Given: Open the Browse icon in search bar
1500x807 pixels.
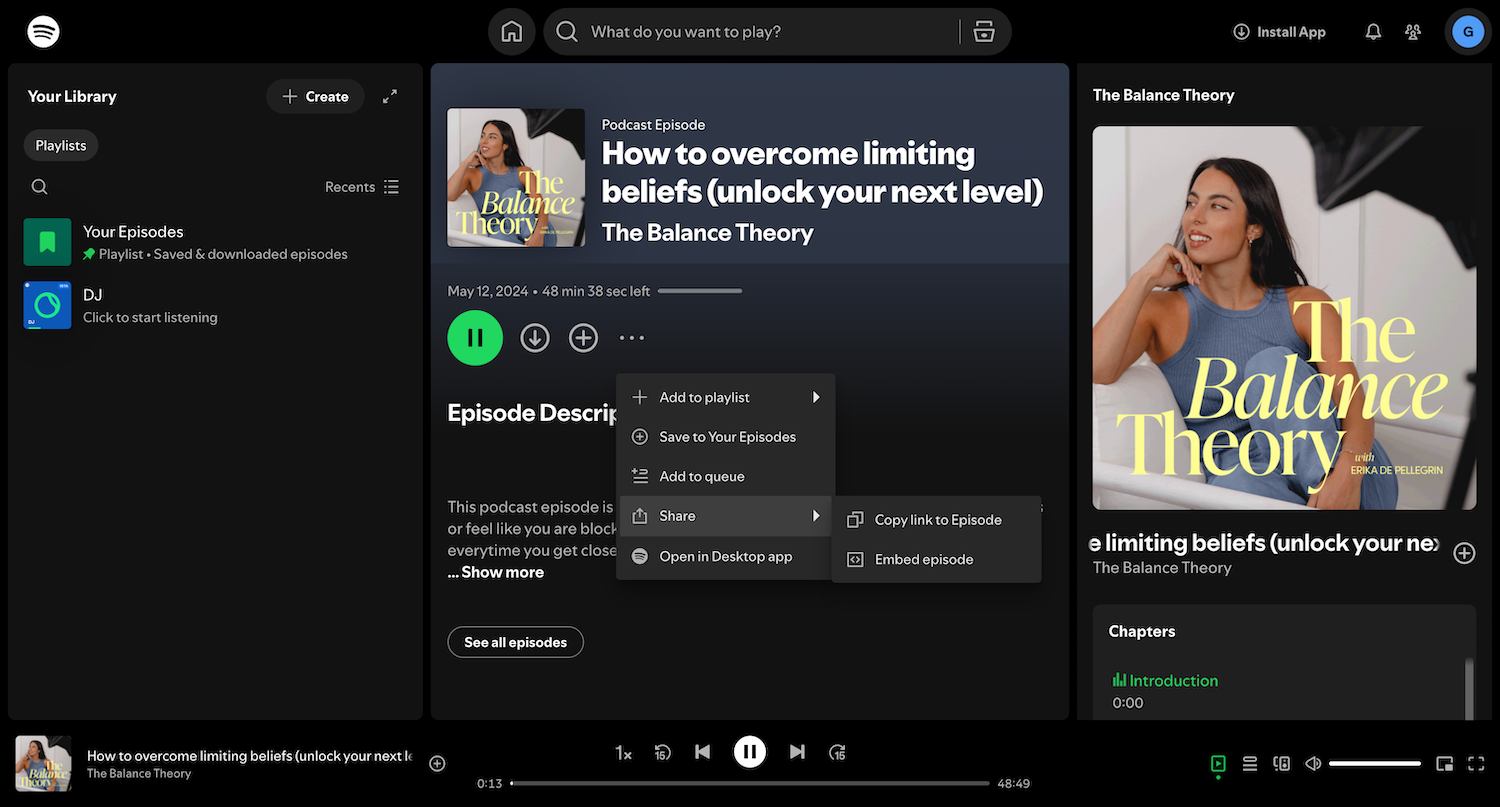Looking at the screenshot, I should click(984, 32).
